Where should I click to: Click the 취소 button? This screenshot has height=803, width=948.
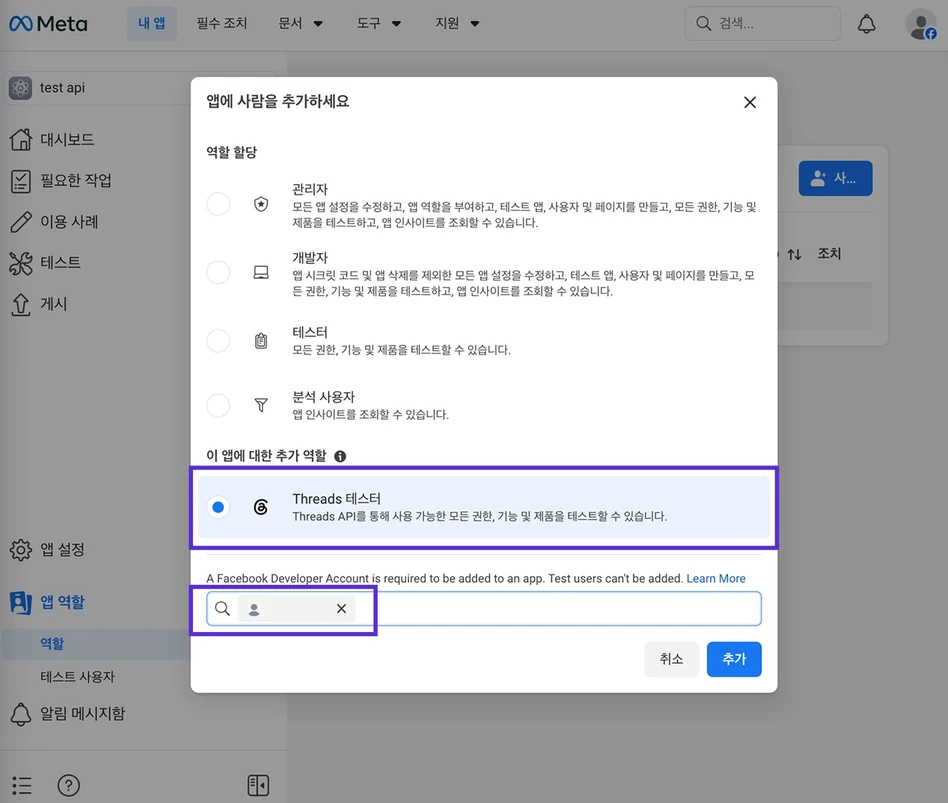coord(671,659)
